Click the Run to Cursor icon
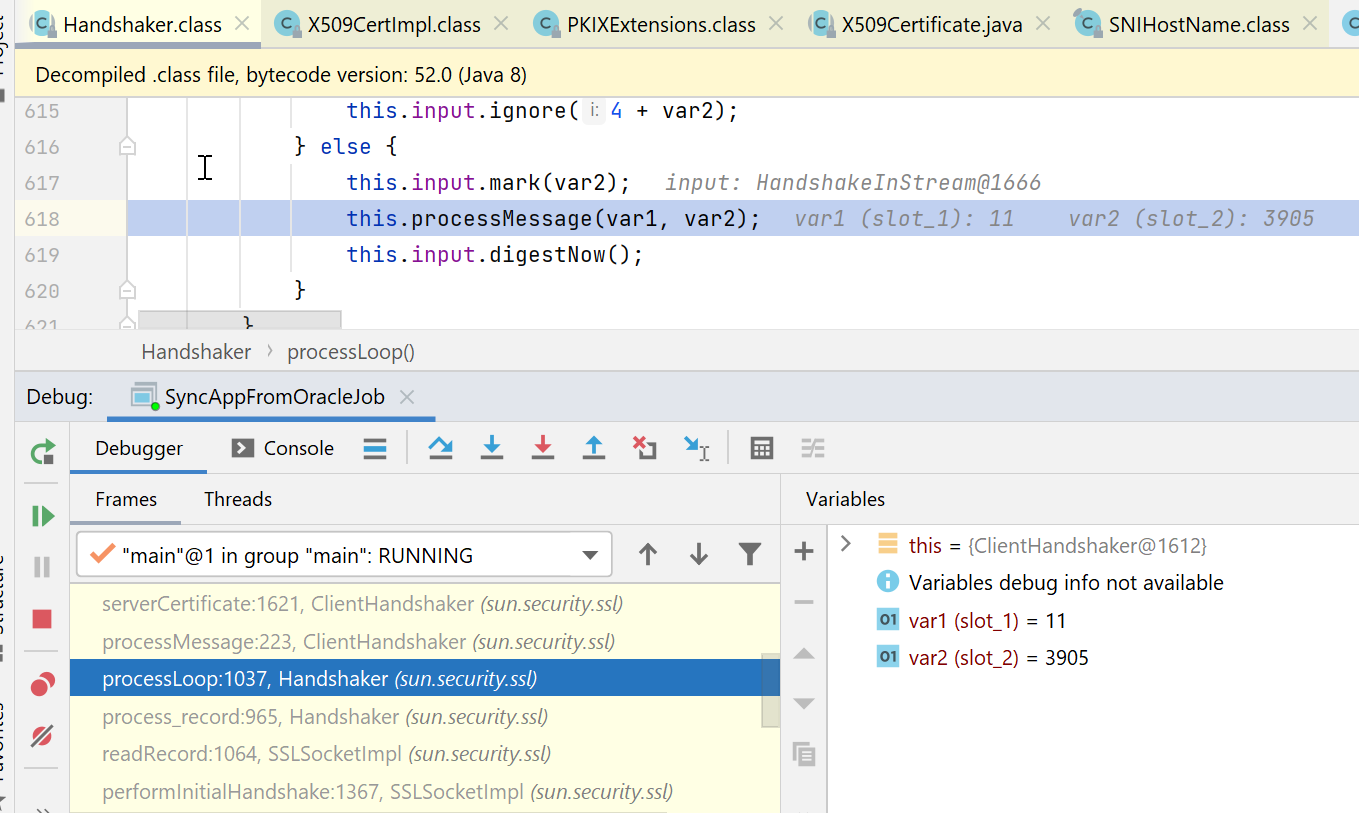 tap(697, 448)
